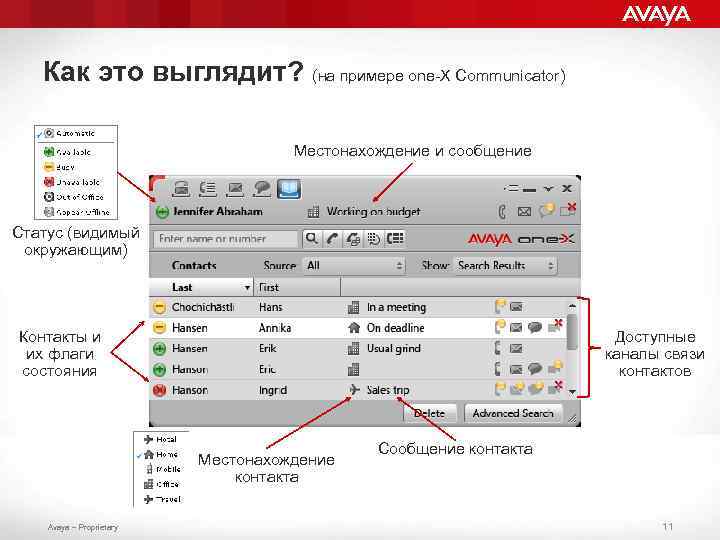Open the dialpad icon in search toolbar
The image size is (720, 540).
tap(374, 239)
